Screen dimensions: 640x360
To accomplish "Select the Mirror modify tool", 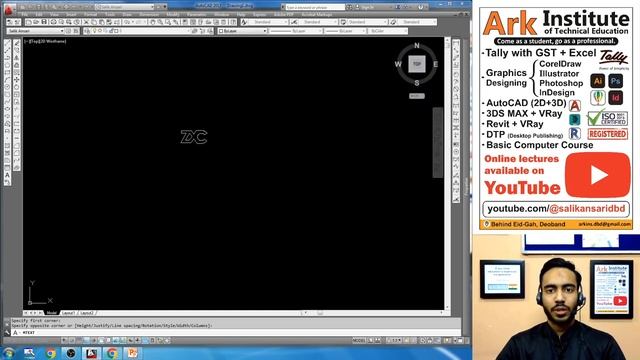I will (x=17, y=58).
